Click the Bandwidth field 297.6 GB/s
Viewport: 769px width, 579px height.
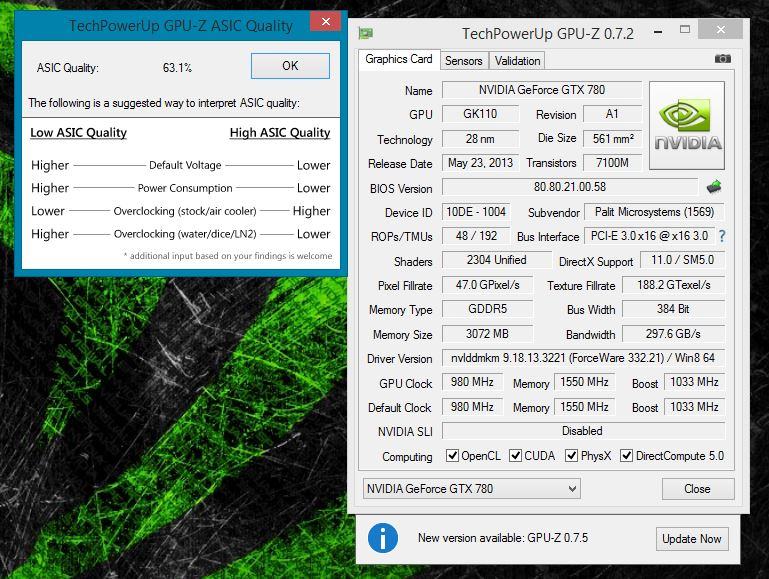673,334
